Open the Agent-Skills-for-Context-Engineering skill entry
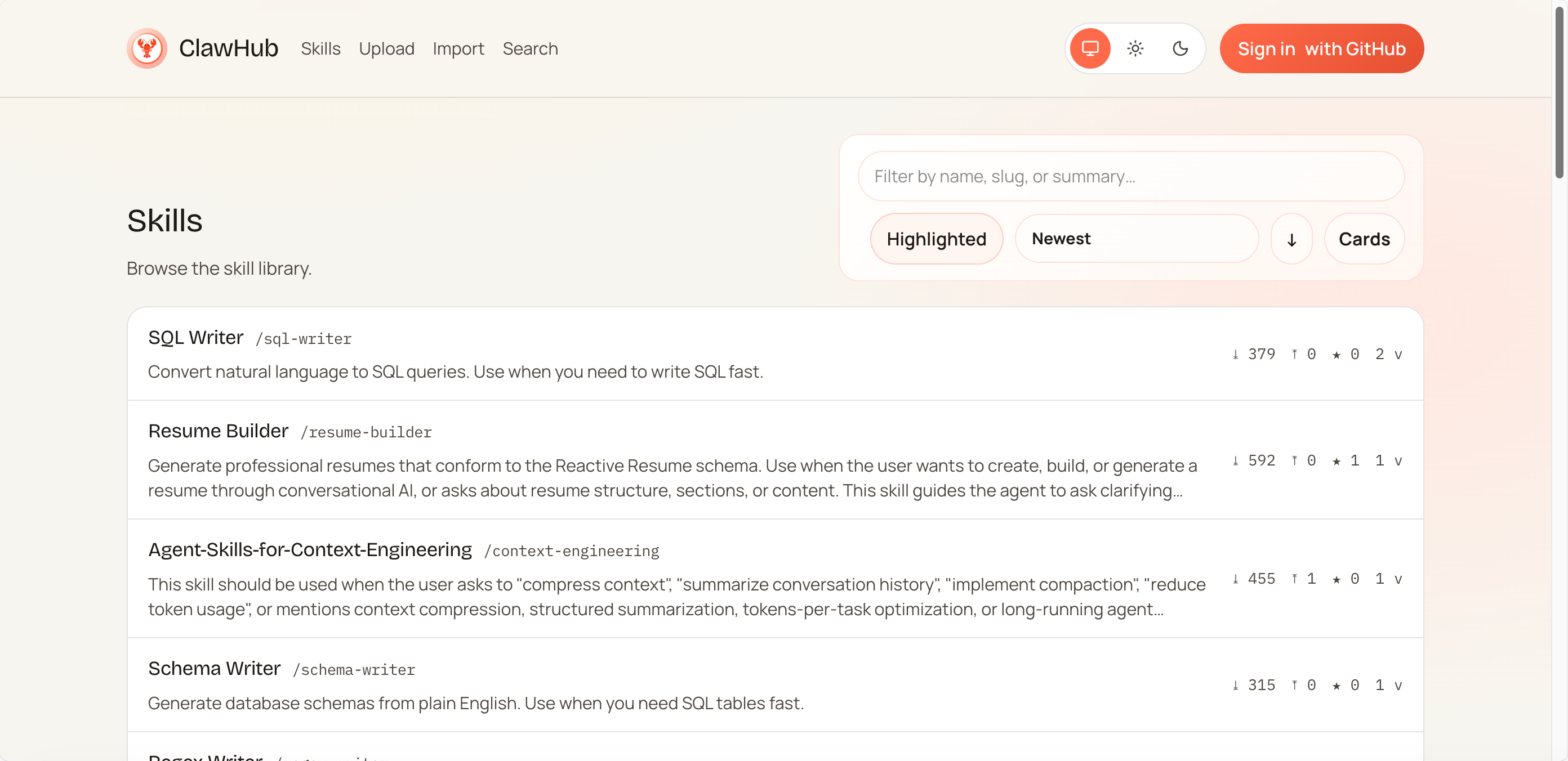The image size is (1568, 761). click(x=310, y=550)
